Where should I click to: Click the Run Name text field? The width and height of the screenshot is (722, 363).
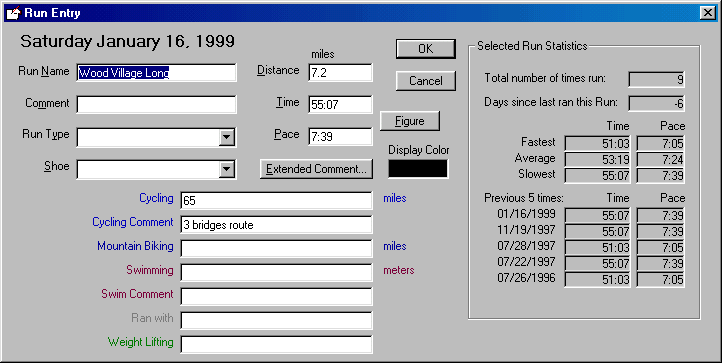point(157,73)
